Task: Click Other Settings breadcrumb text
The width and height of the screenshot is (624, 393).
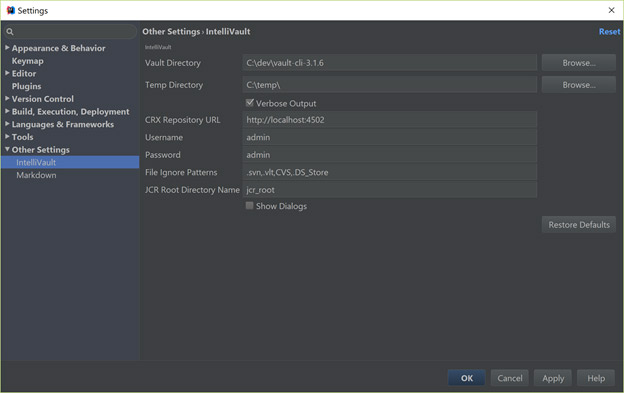Action: (x=171, y=31)
